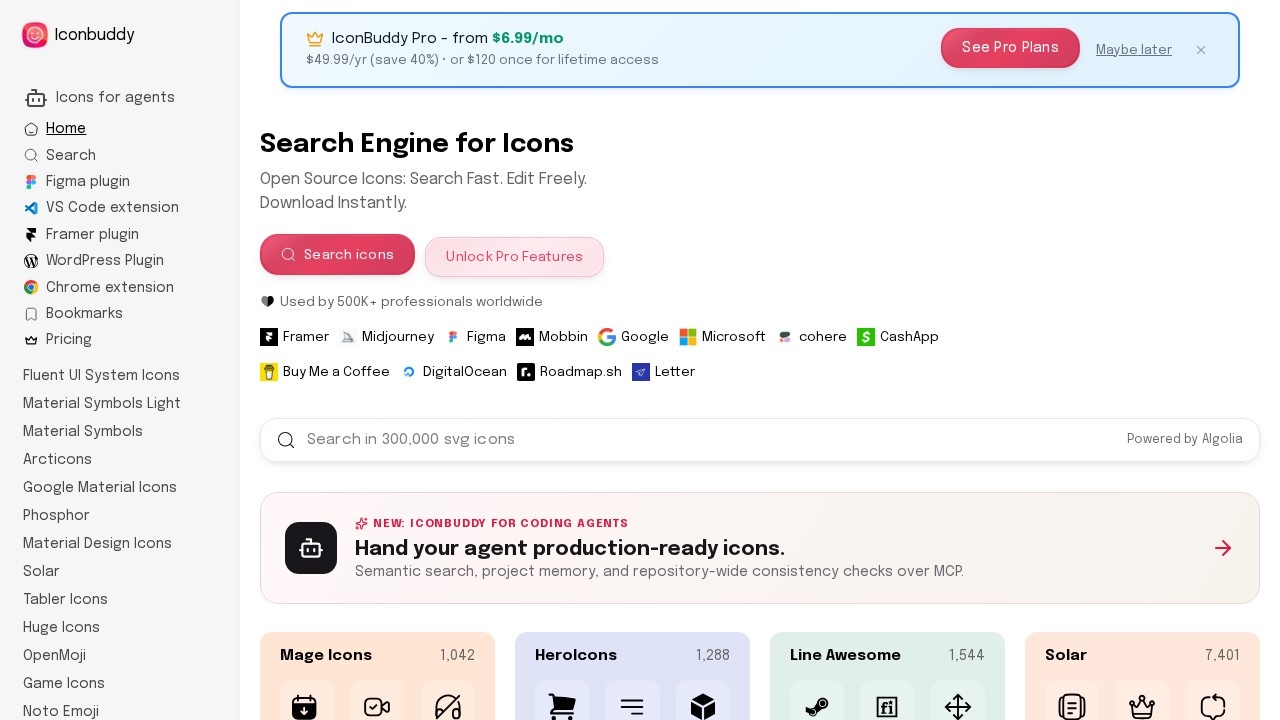Click the crown icon in Pro banner

(x=315, y=39)
